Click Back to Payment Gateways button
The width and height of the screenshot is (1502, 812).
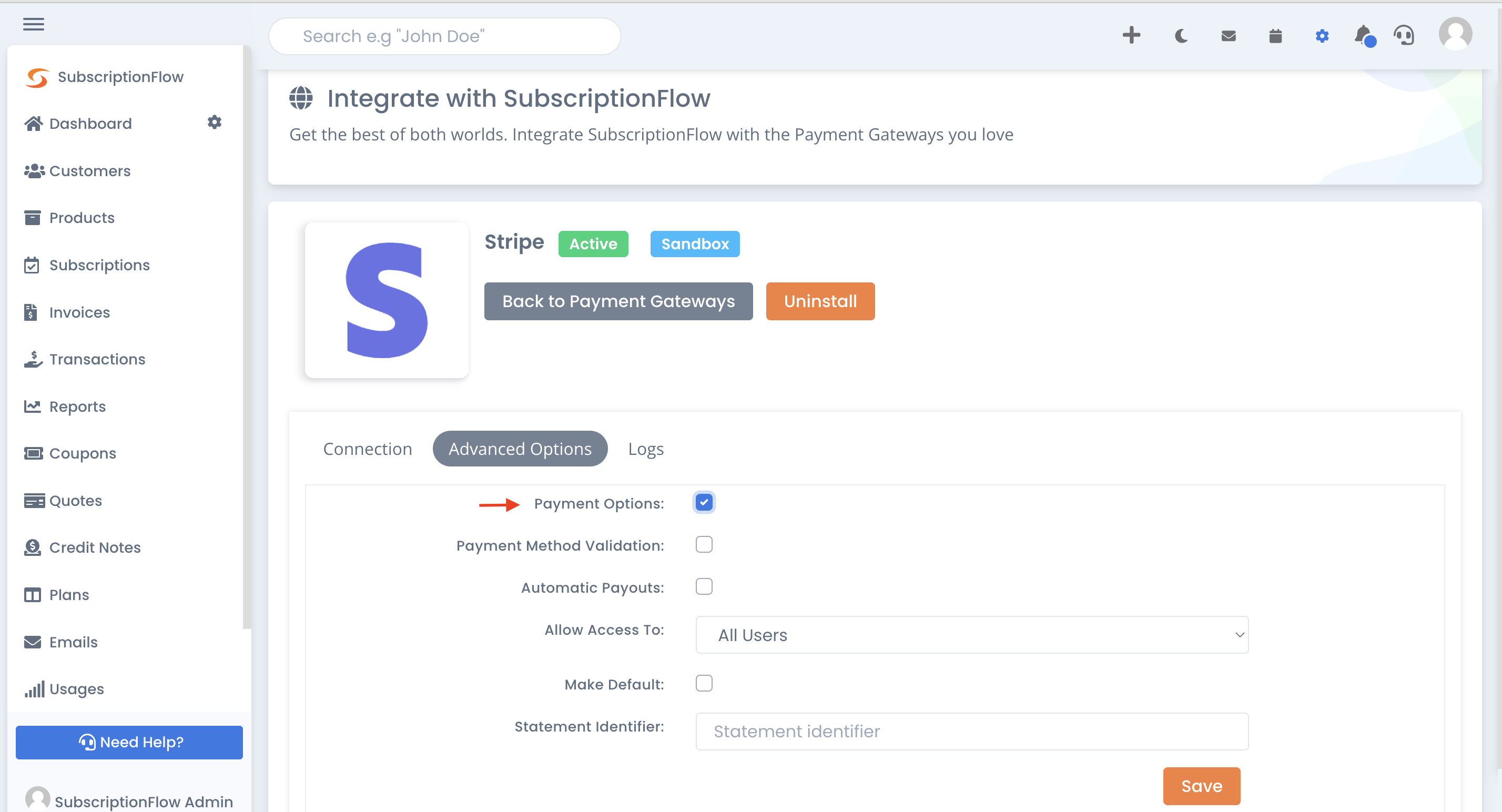(618, 301)
